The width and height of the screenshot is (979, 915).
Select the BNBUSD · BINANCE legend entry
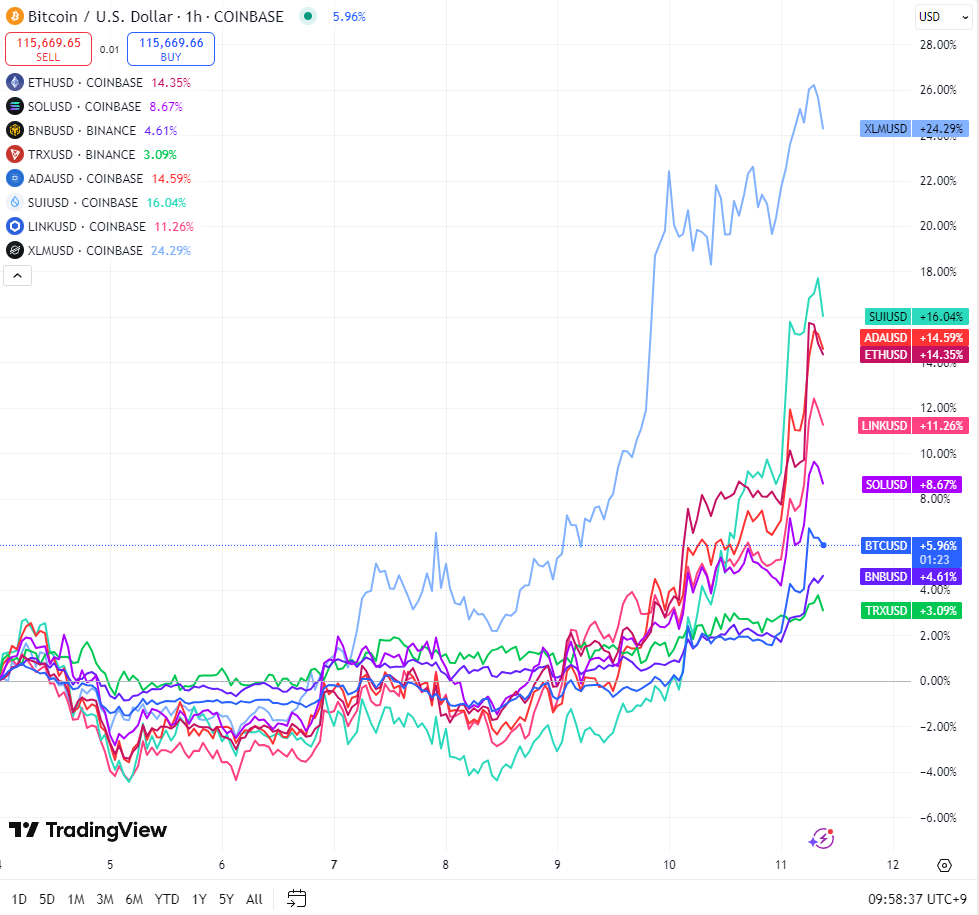(82, 131)
